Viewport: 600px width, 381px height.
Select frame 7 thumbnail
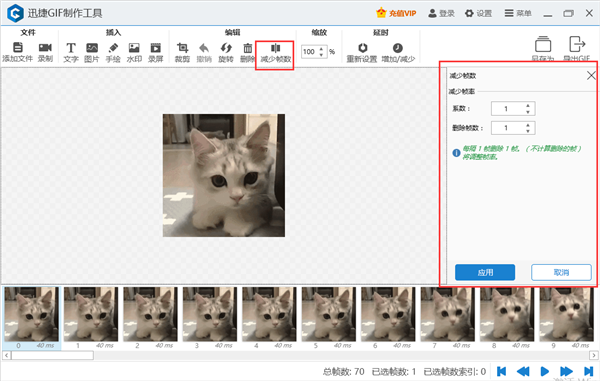click(448, 314)
